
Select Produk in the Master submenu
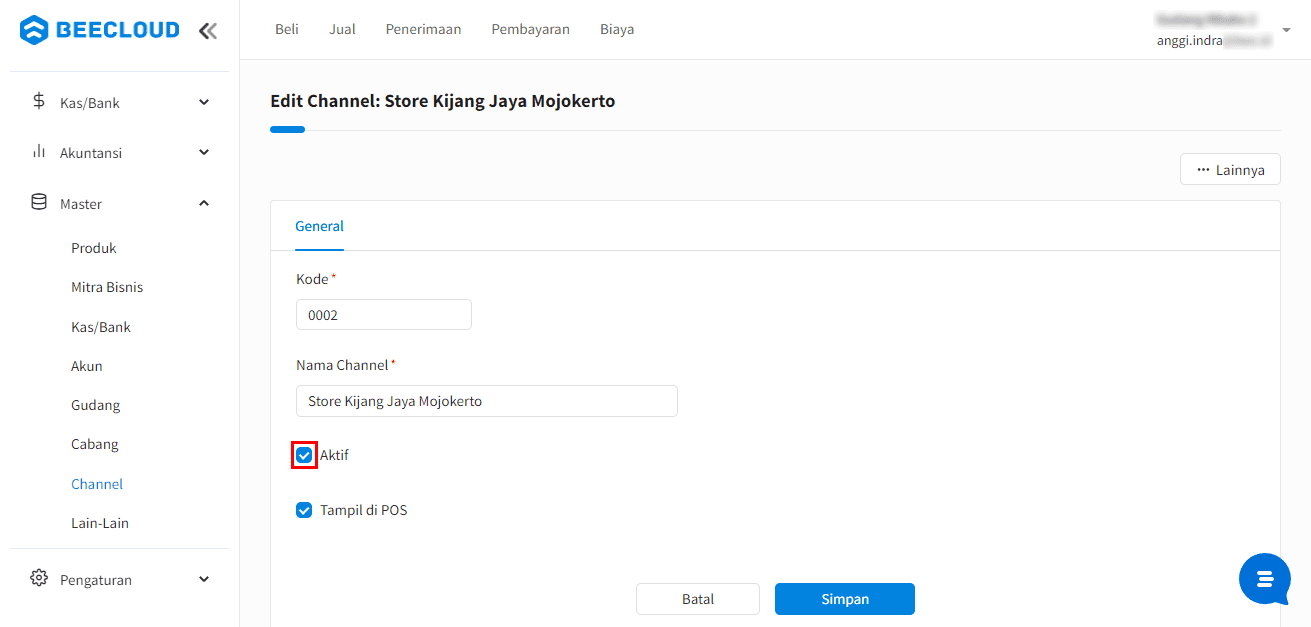(94, 248)
